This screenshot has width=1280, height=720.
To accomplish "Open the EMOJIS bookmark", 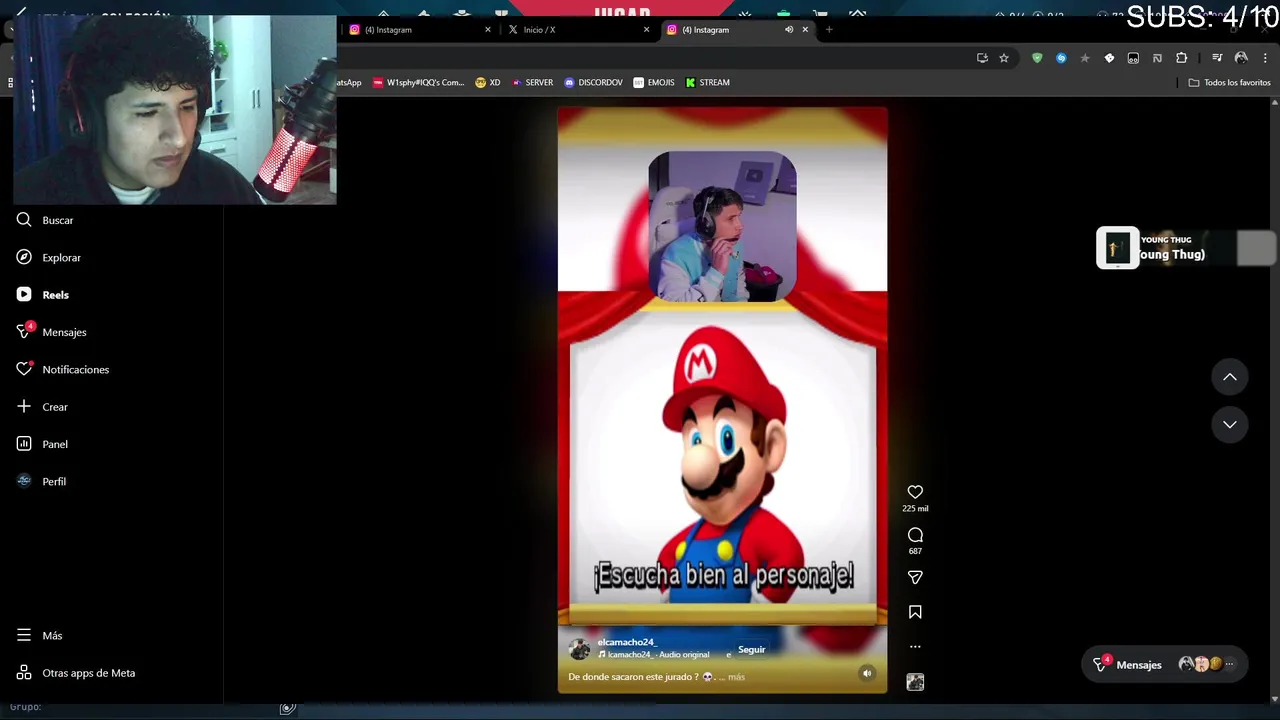I will click(x=654, y=83).
